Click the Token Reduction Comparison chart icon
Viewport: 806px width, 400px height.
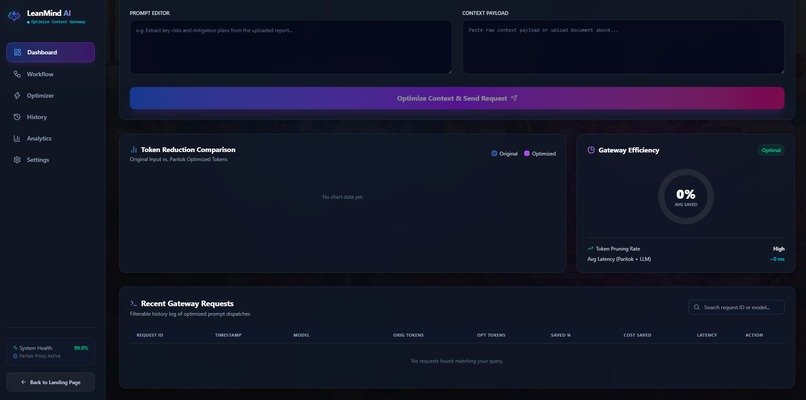[x=134, y=150]
